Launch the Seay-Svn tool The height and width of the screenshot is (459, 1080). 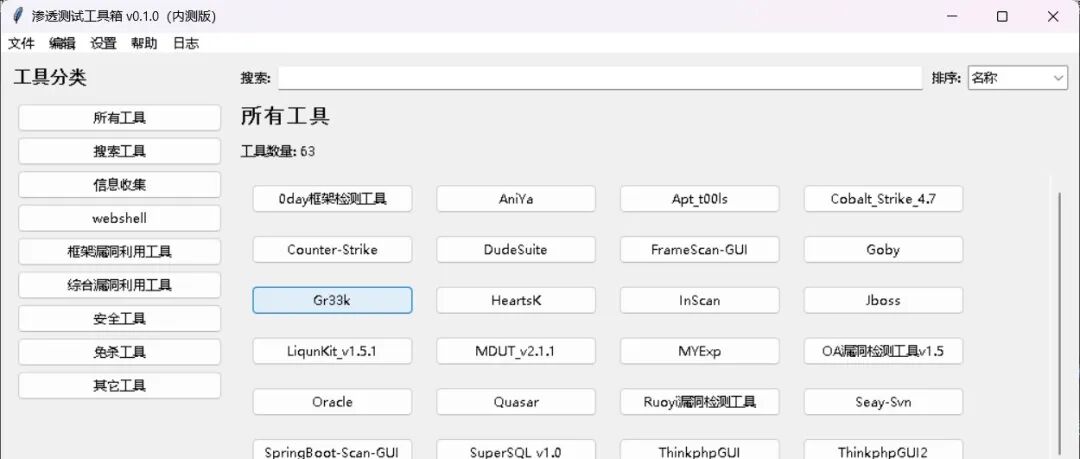(883, 402)
